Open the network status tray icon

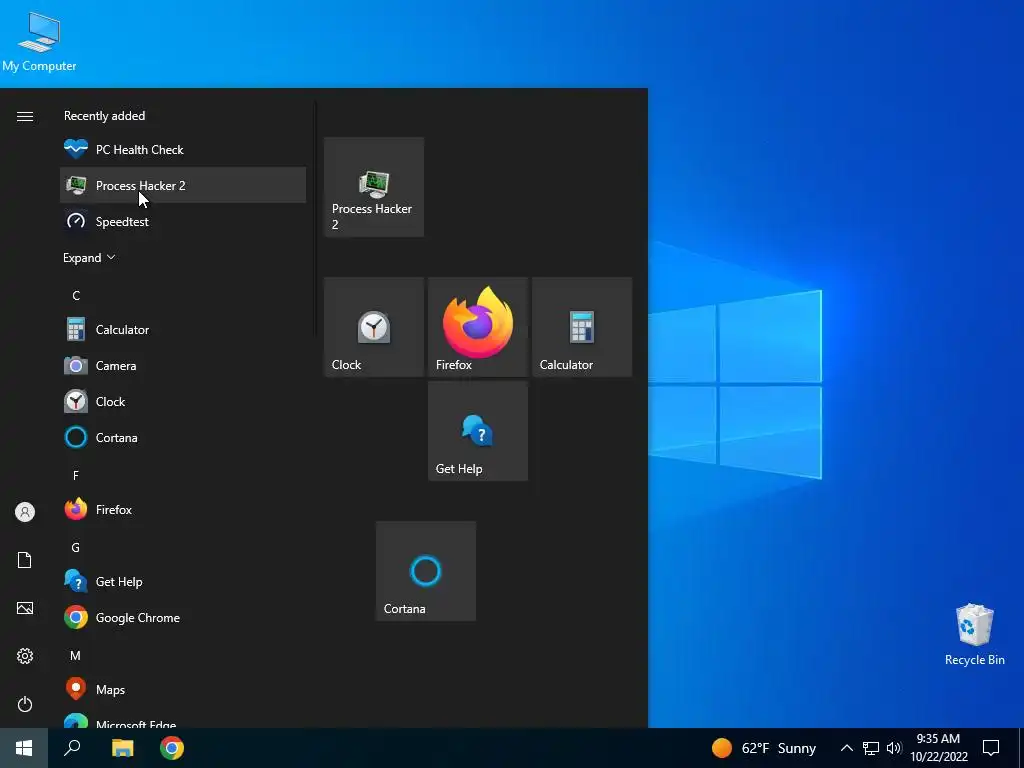[x=871, y=748]
